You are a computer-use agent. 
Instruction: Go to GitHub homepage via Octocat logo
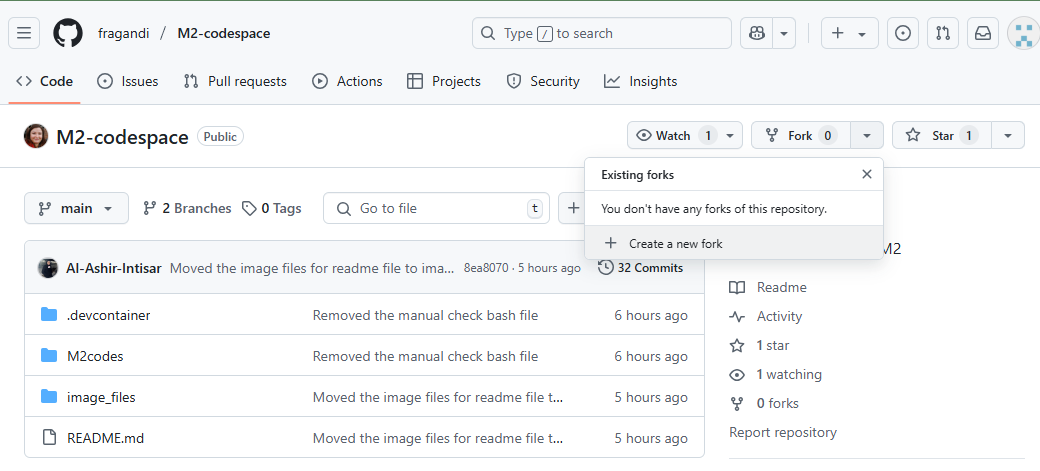68,33
